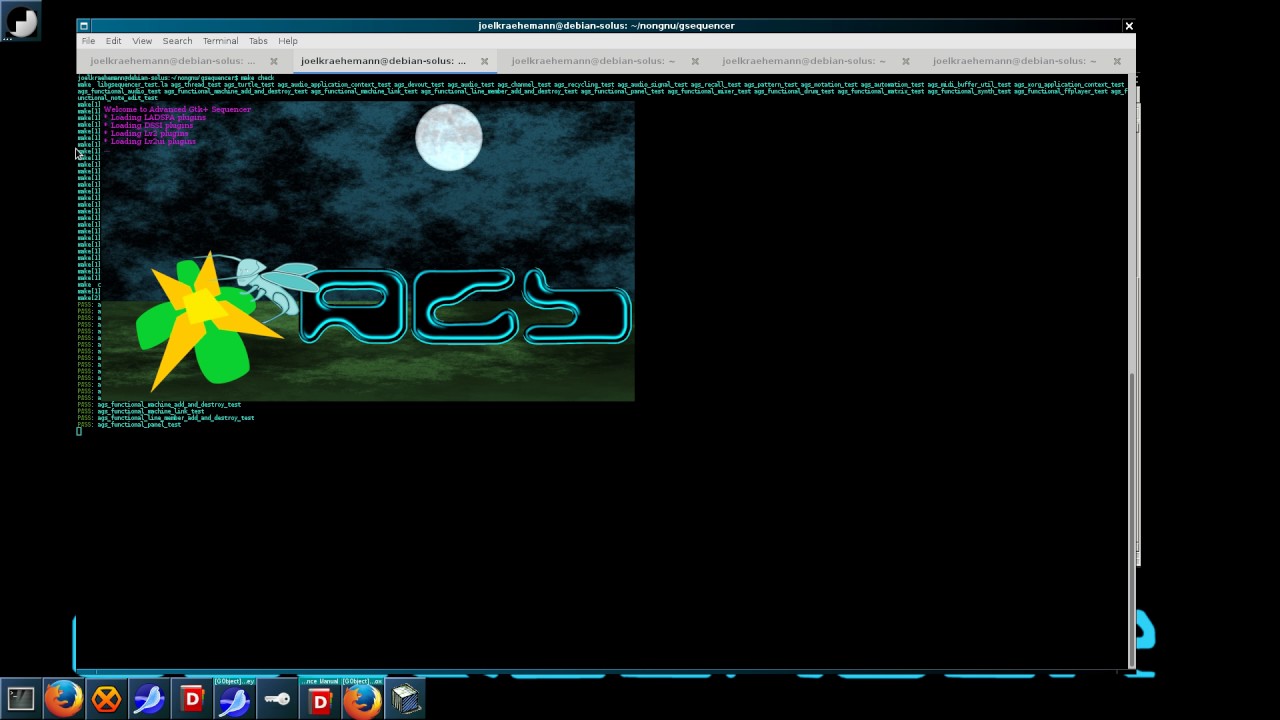The height and width of the screenshot is (720, 1280).
Task: Click the terminal cursor on the last line
Action: coord(79,431)
